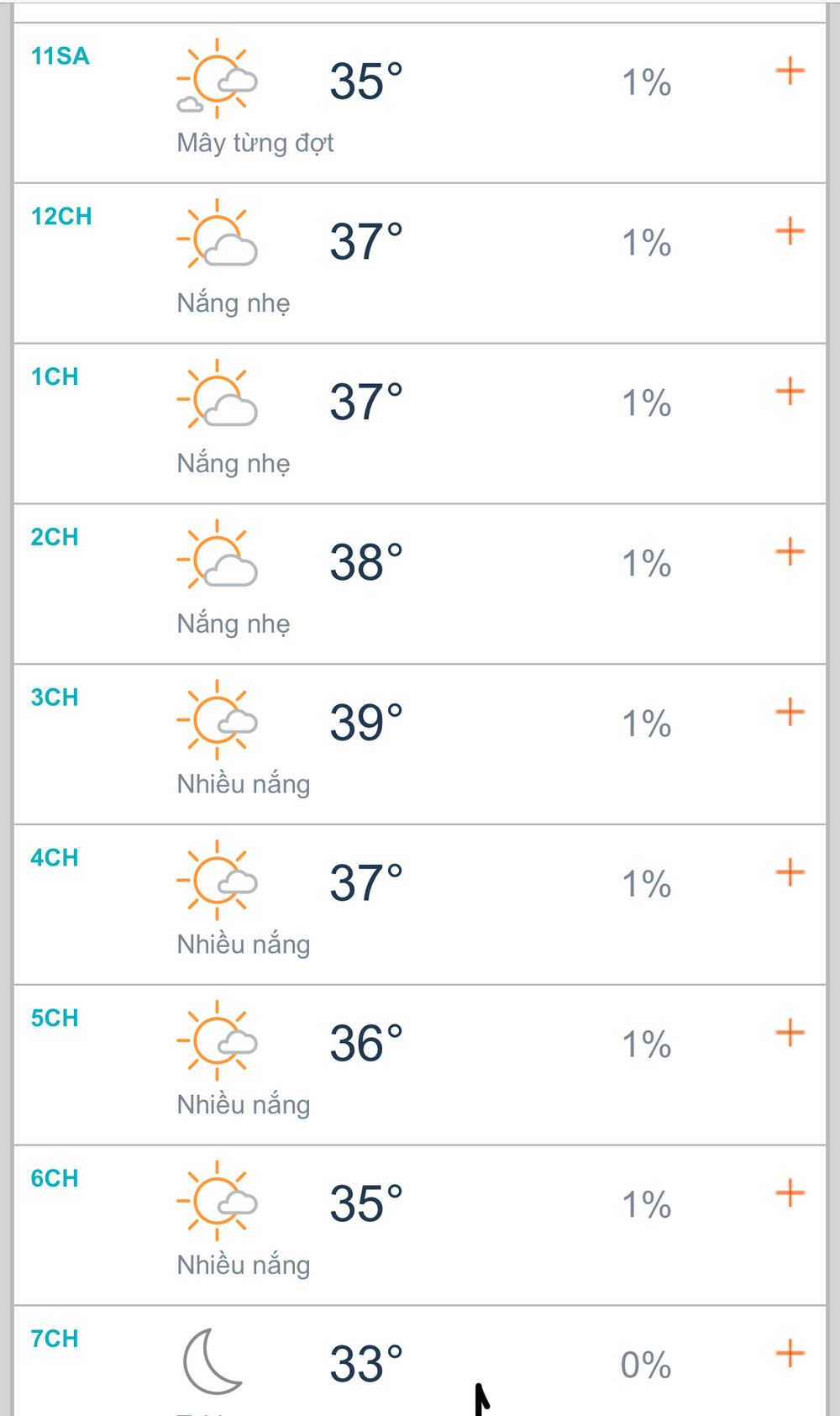Click the sunny icon at 3CH

coord(217,720)
